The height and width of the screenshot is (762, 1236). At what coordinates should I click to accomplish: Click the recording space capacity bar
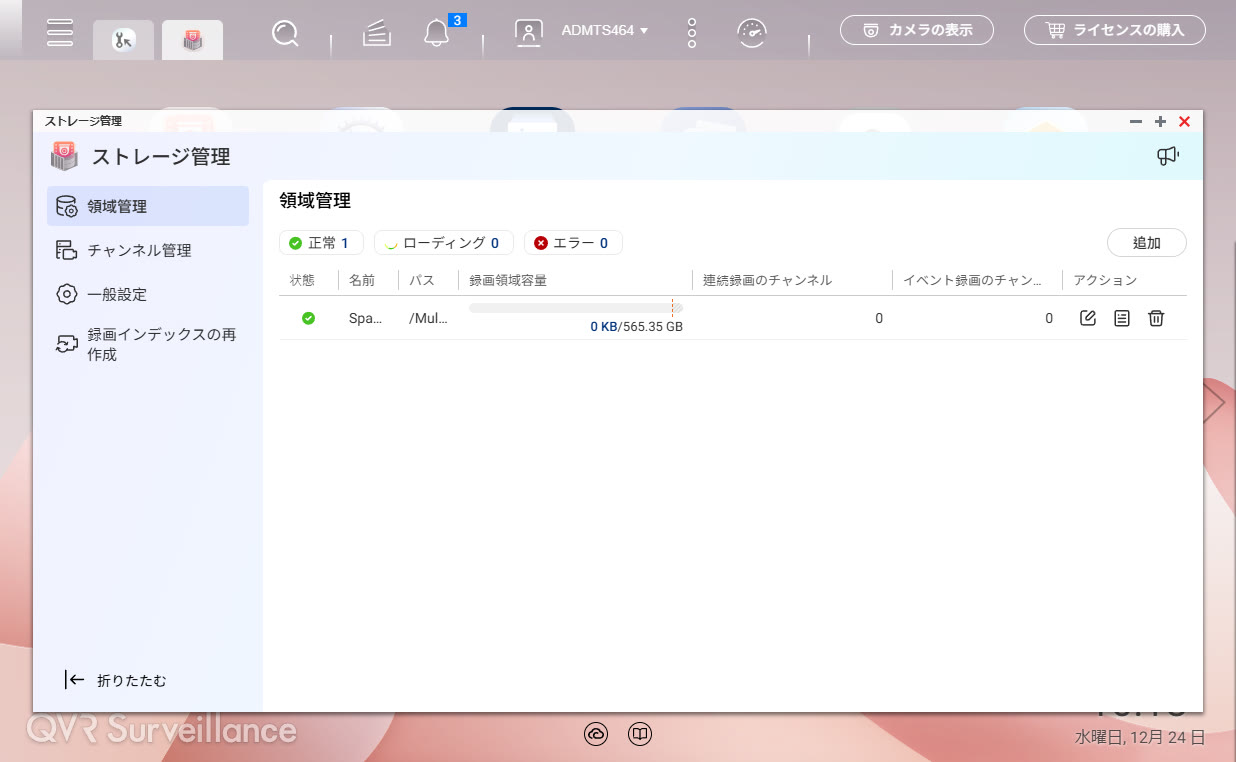[x=575, y=308]
